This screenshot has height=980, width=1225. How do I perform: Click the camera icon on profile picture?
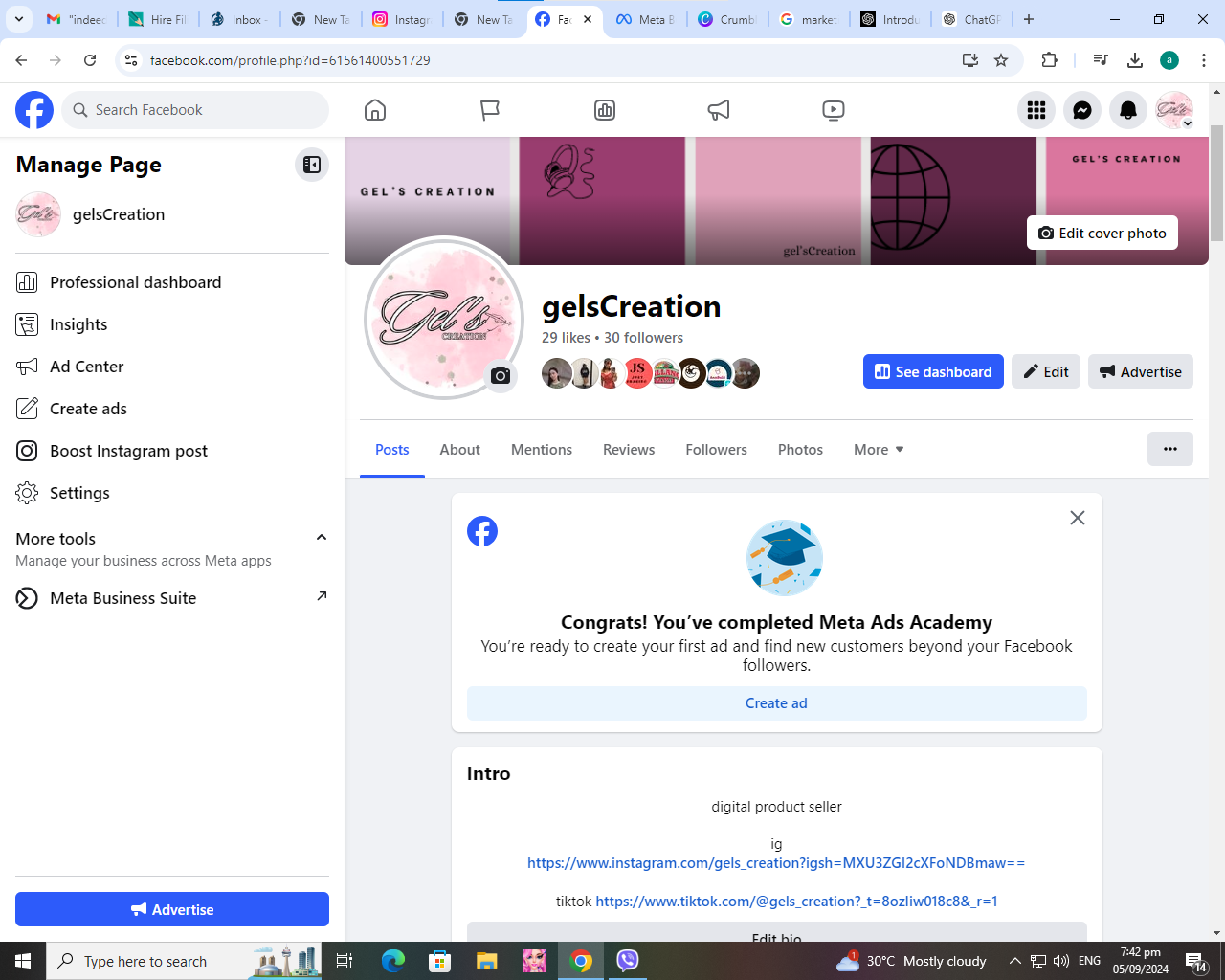pos(500,375)
